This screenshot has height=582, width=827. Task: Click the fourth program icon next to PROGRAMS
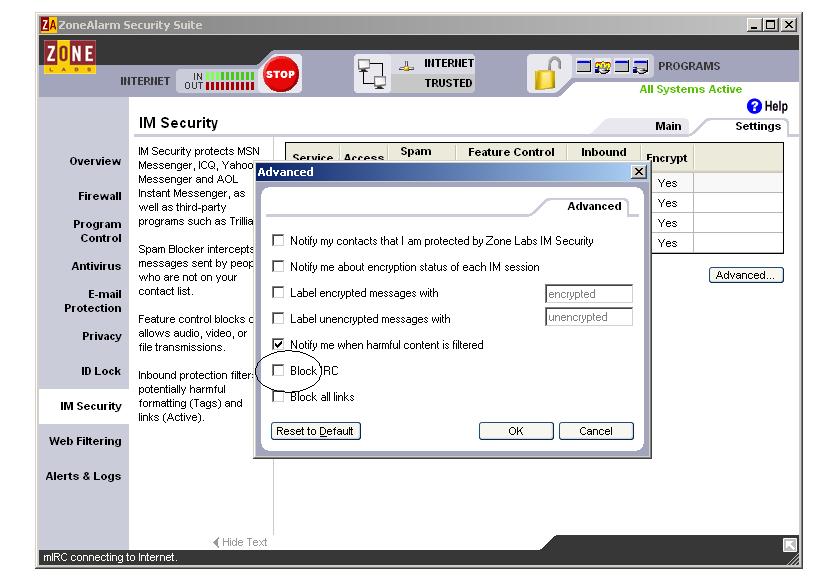[640, 66]
